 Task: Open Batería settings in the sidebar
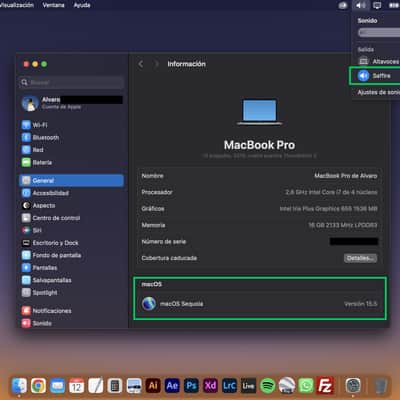click(x=72, y=163)
